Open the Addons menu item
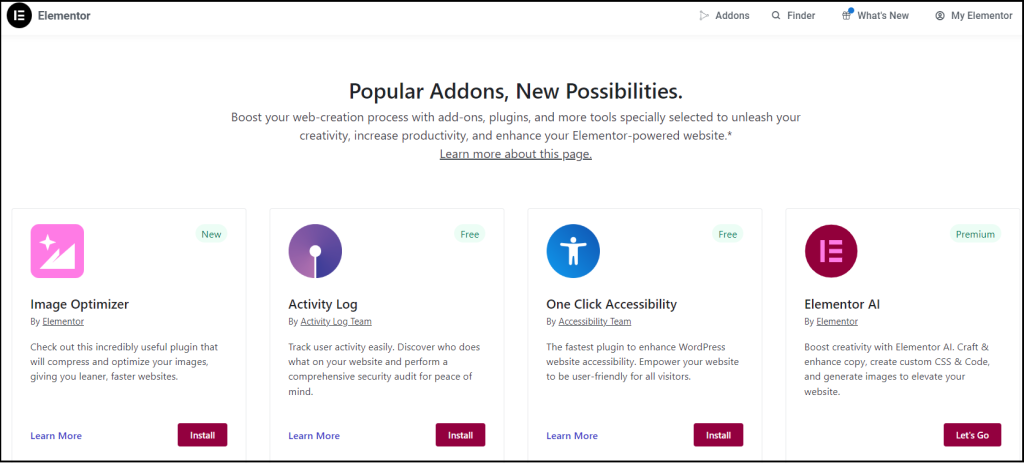 click(x=724, y=16)
